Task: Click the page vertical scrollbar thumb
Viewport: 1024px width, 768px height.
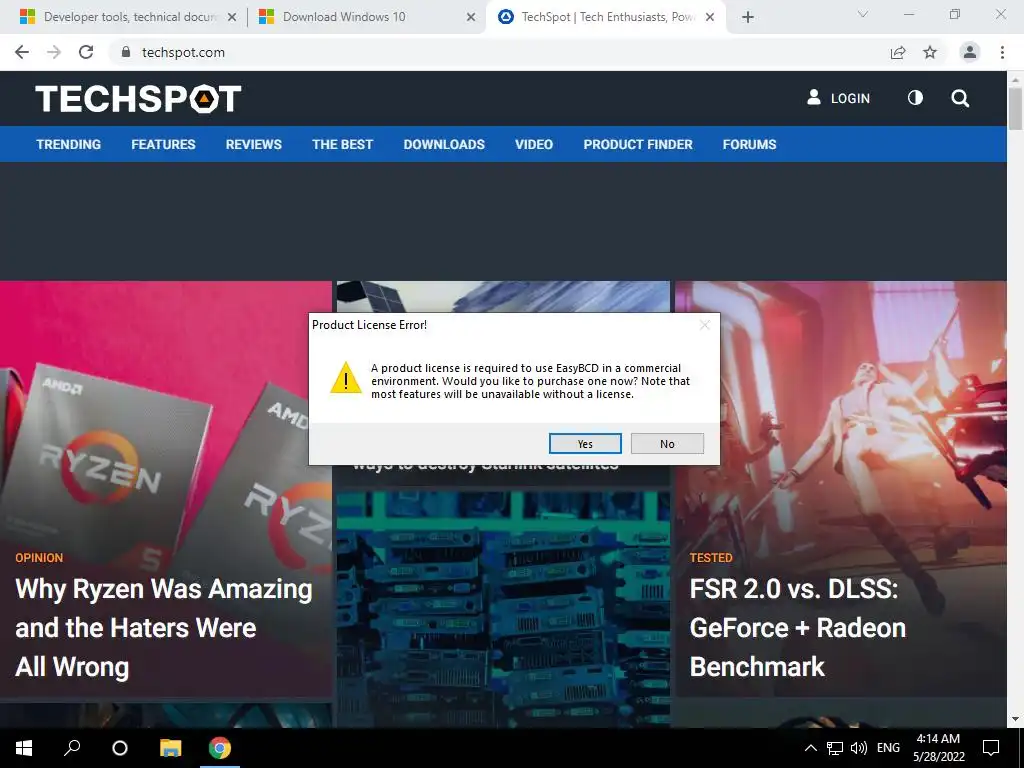Action: coord(1015,108)
